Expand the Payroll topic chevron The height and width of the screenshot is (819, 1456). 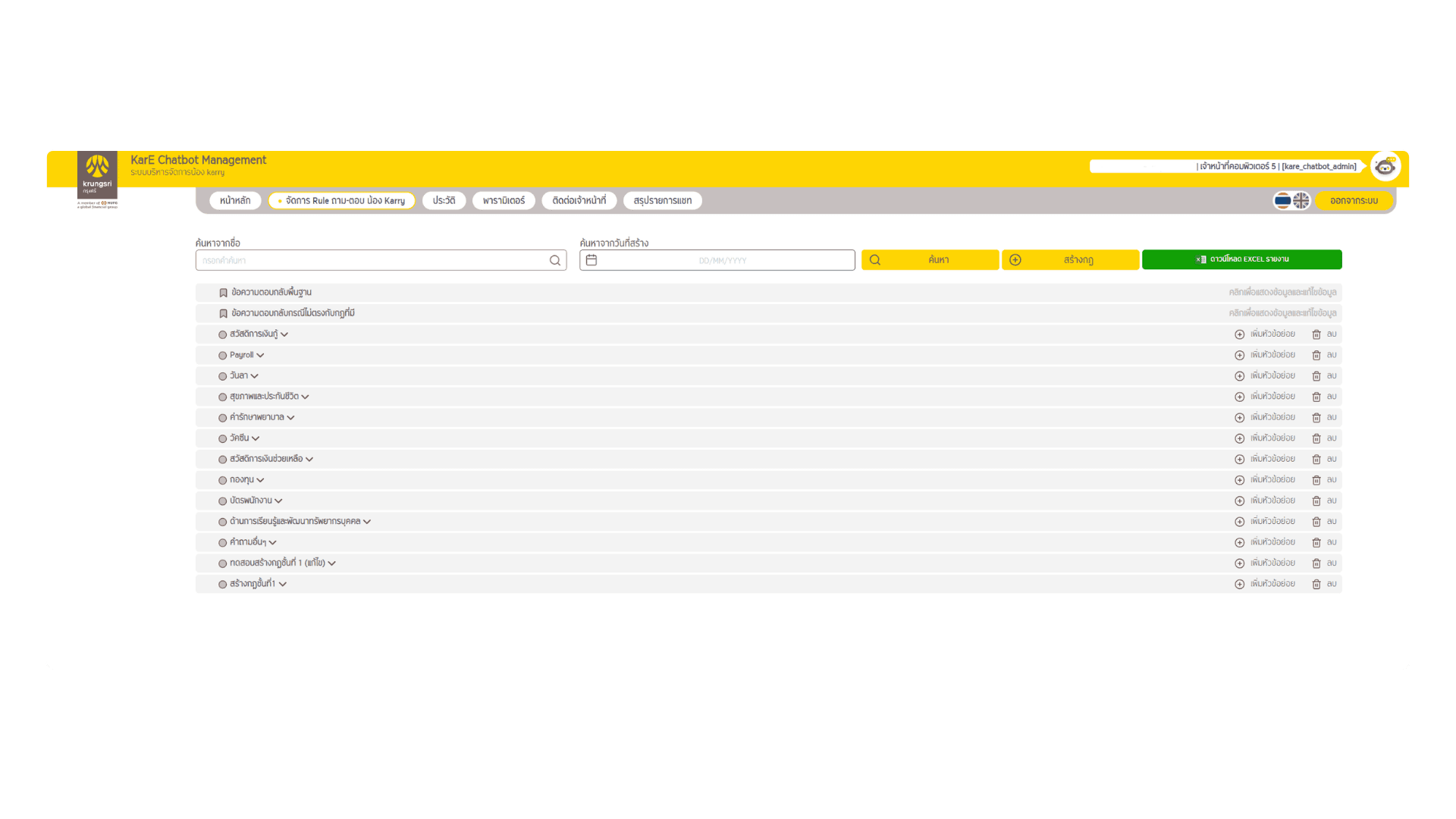(259, 355)
